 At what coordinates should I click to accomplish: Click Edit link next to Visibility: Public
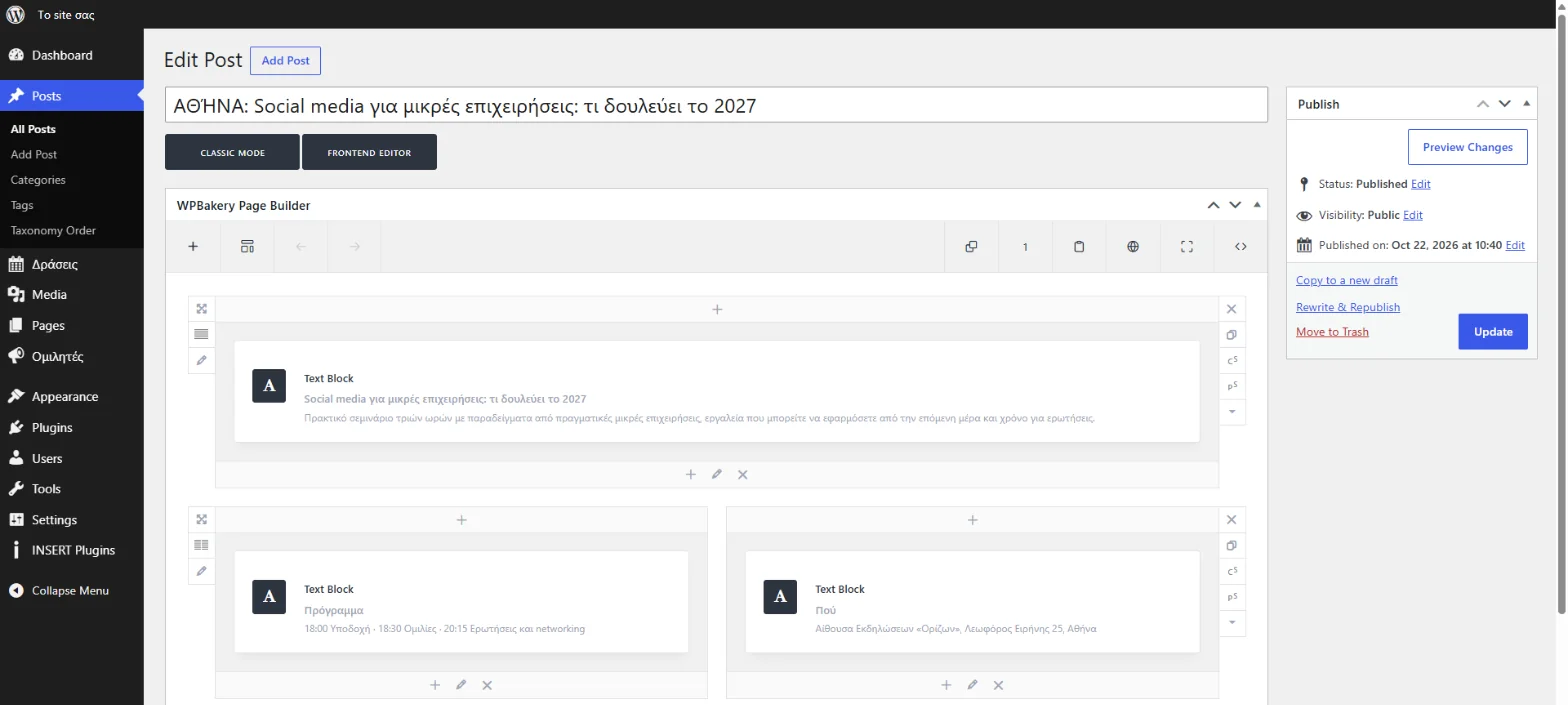[x=1412, y=215]
